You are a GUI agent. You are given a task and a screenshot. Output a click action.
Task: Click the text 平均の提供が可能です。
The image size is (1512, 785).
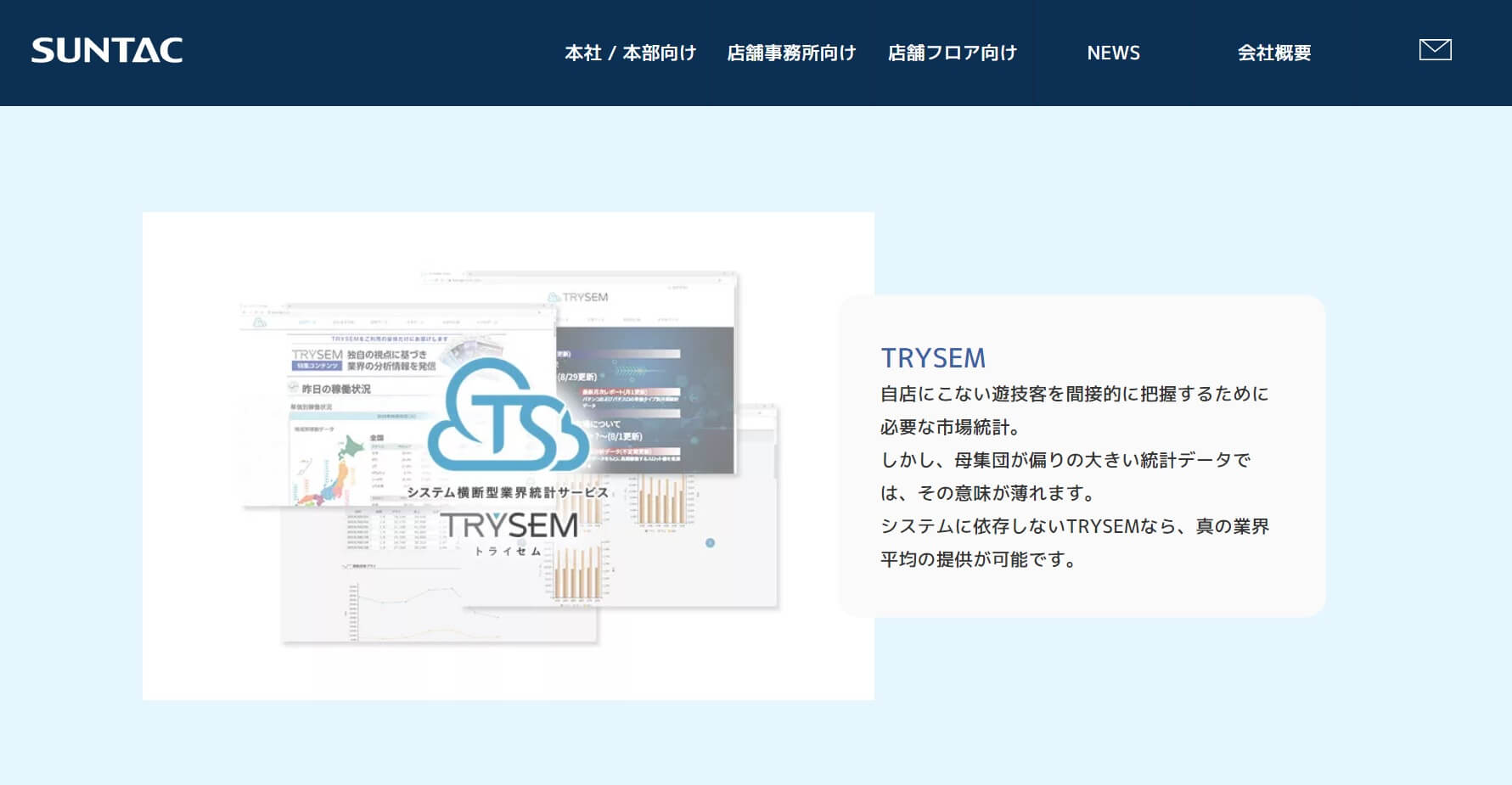979,559
